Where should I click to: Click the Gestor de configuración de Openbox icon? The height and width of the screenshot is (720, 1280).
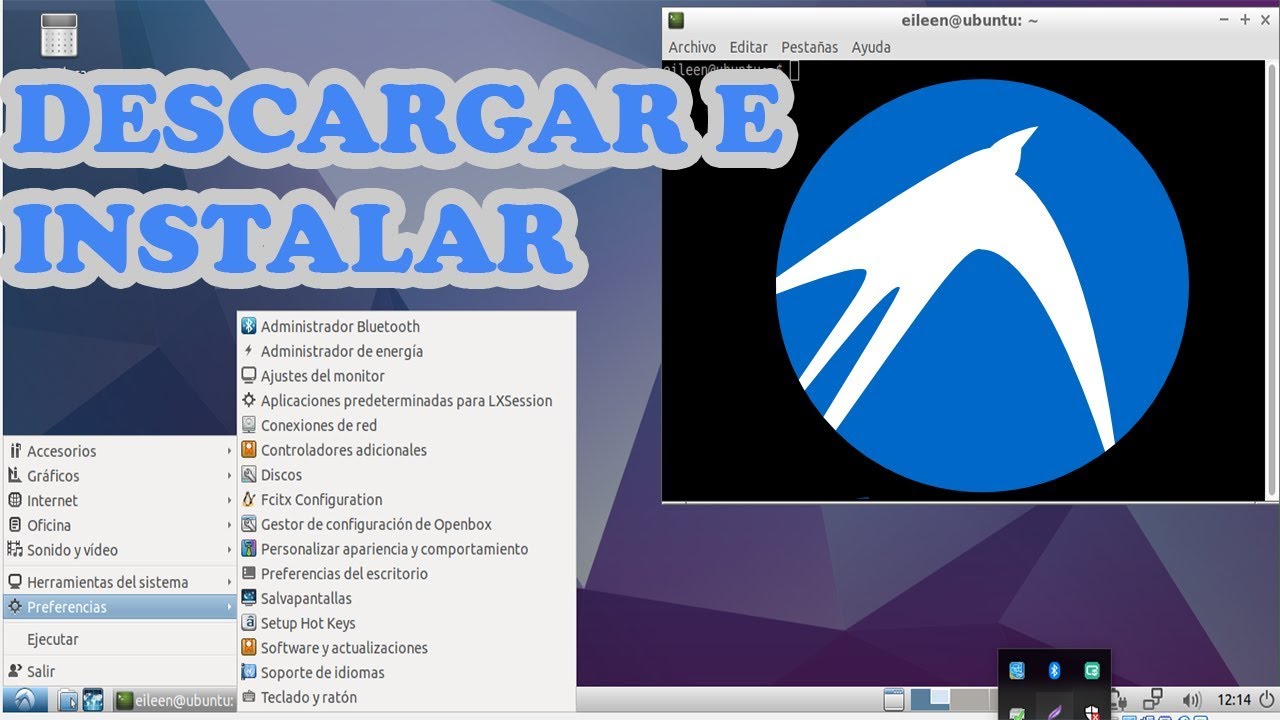click(250, 524)
